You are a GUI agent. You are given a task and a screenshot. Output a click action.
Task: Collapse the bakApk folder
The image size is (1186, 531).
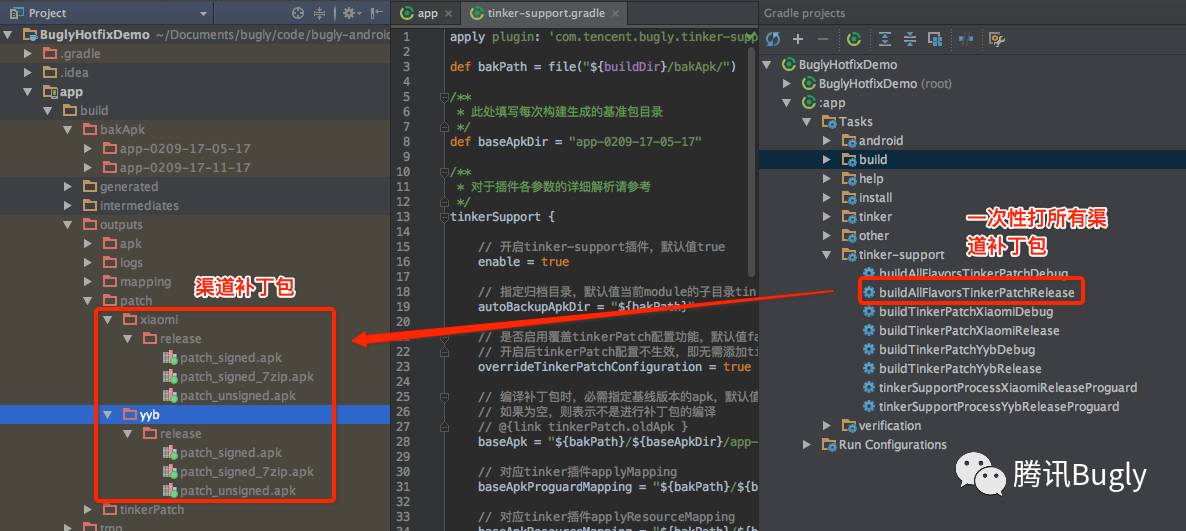pyautogui.click(x=68, y=129)
